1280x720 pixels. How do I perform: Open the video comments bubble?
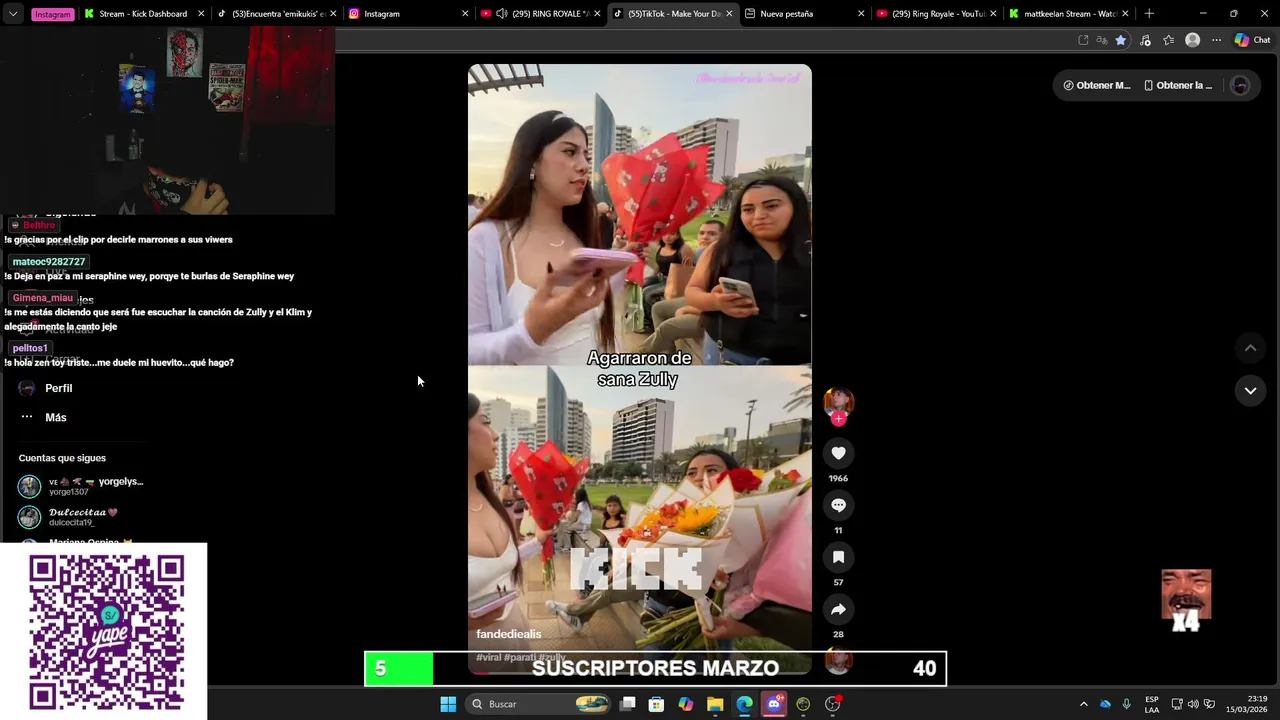pos(838,505)
